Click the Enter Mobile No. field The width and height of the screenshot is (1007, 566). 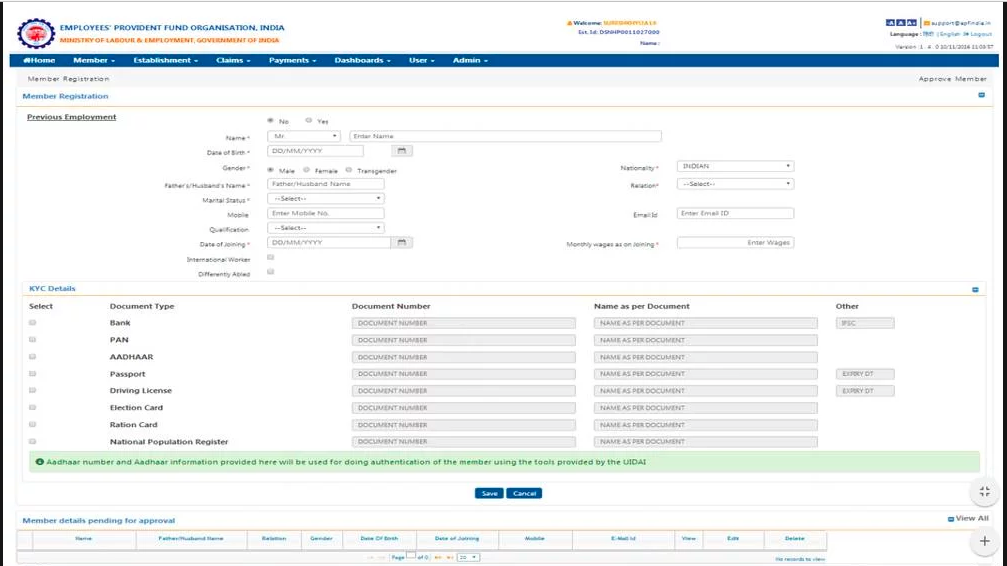tap(326, 214)
